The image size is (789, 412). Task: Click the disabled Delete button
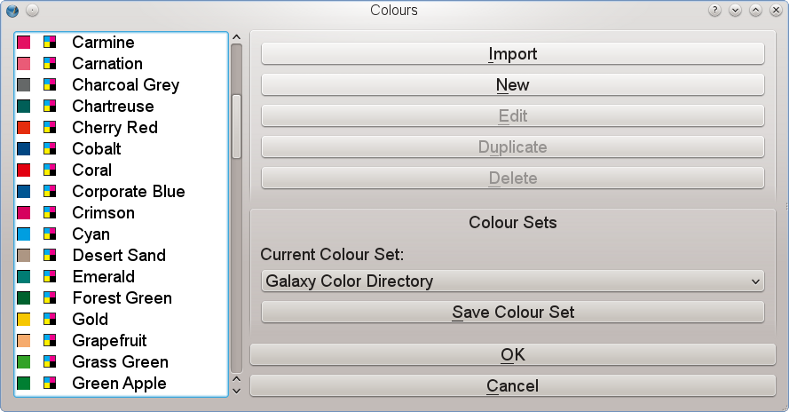513,178
